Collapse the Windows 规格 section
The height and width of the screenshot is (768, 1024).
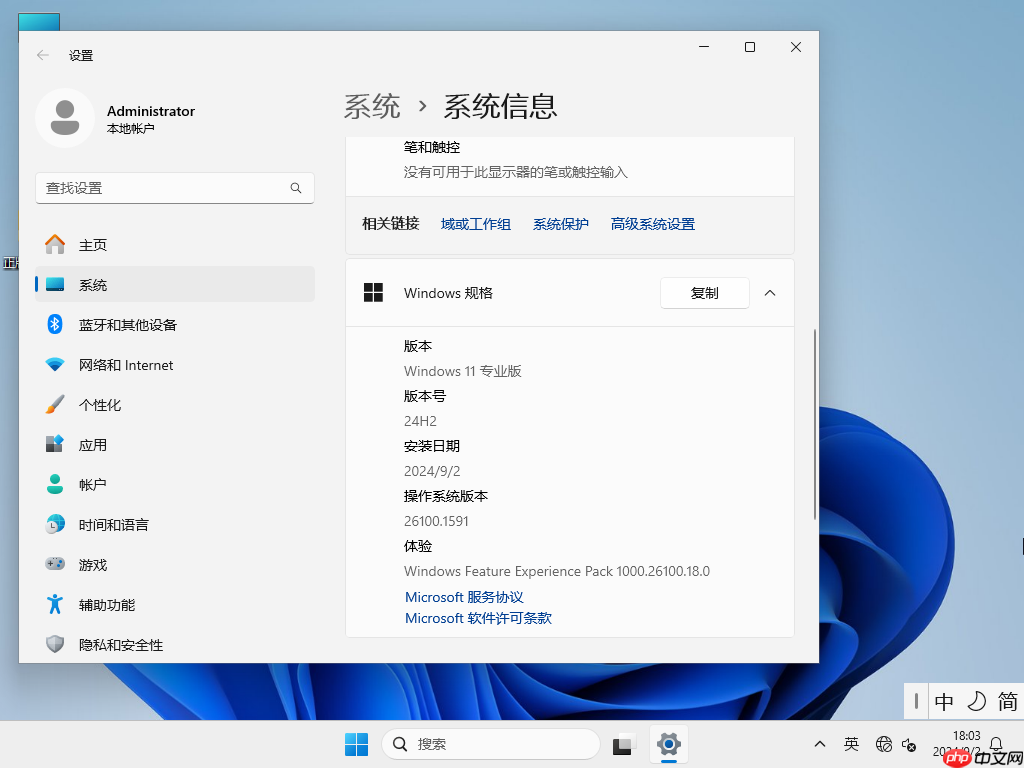tap(769, 292)
